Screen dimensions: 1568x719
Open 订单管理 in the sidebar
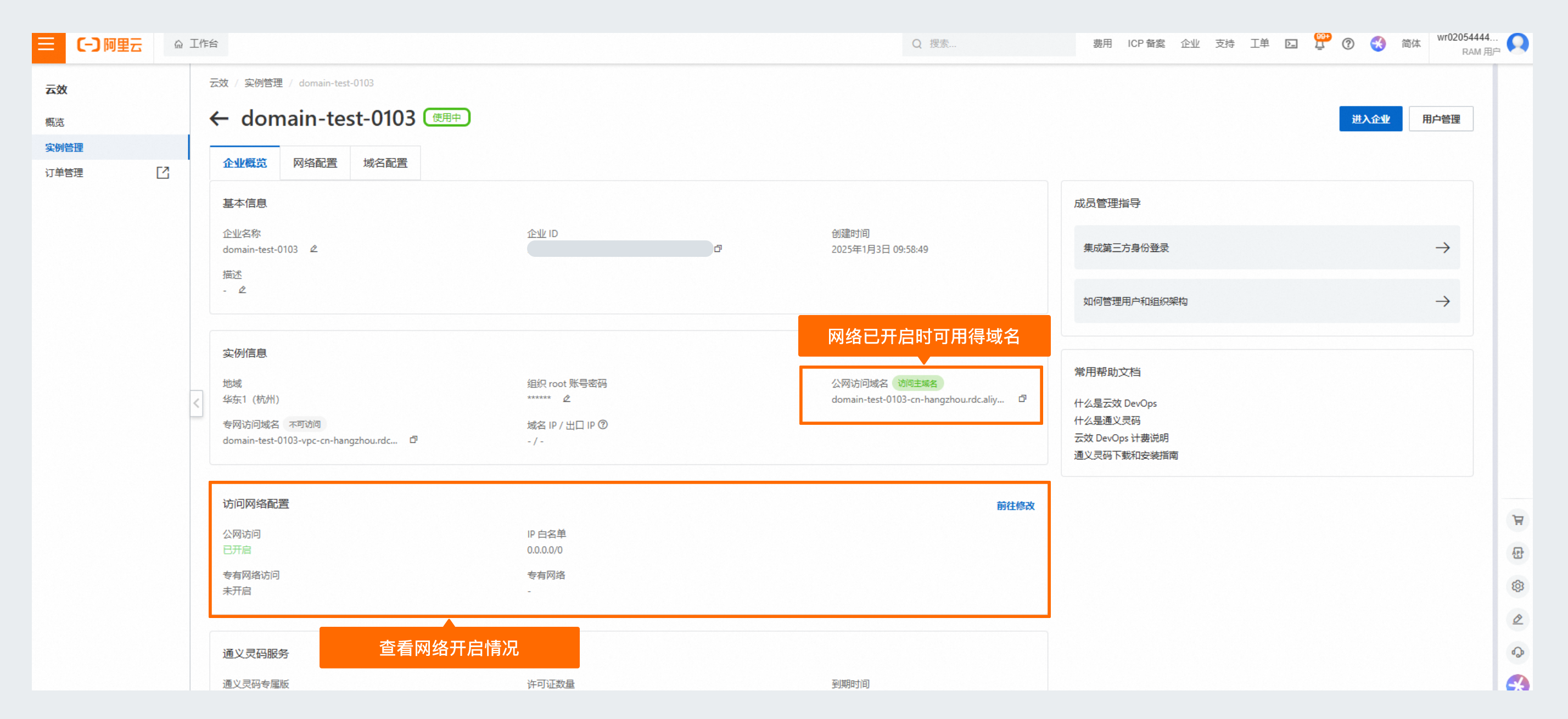[65, 173]
